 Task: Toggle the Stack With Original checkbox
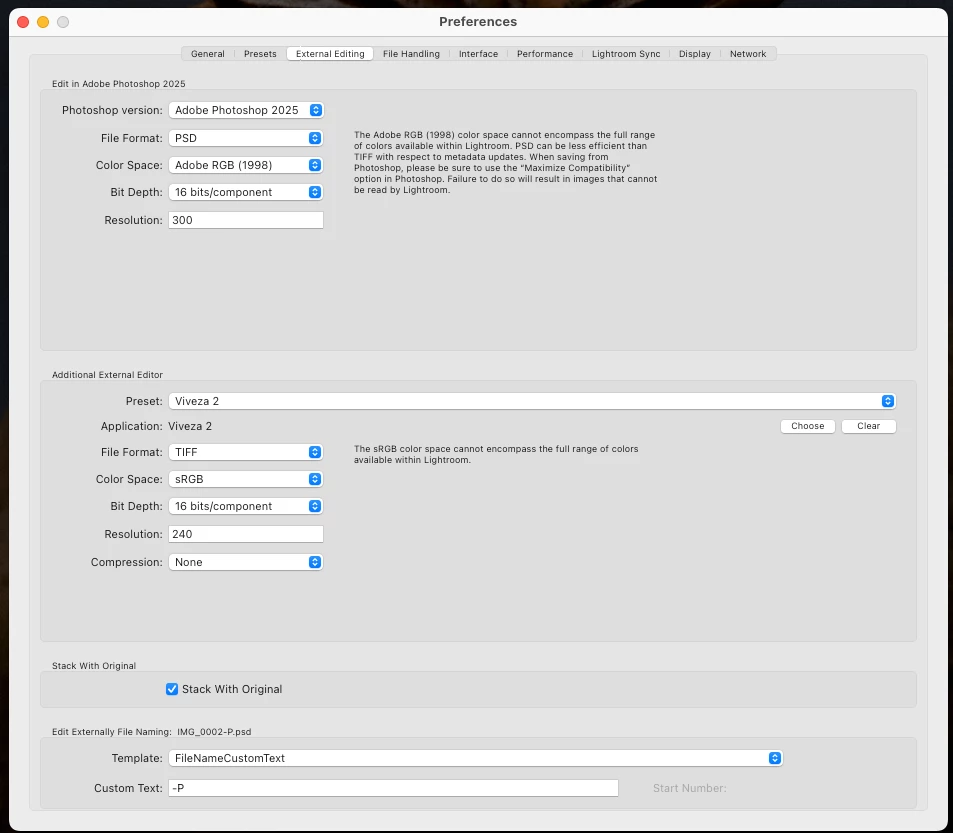[x=172, y=689]
